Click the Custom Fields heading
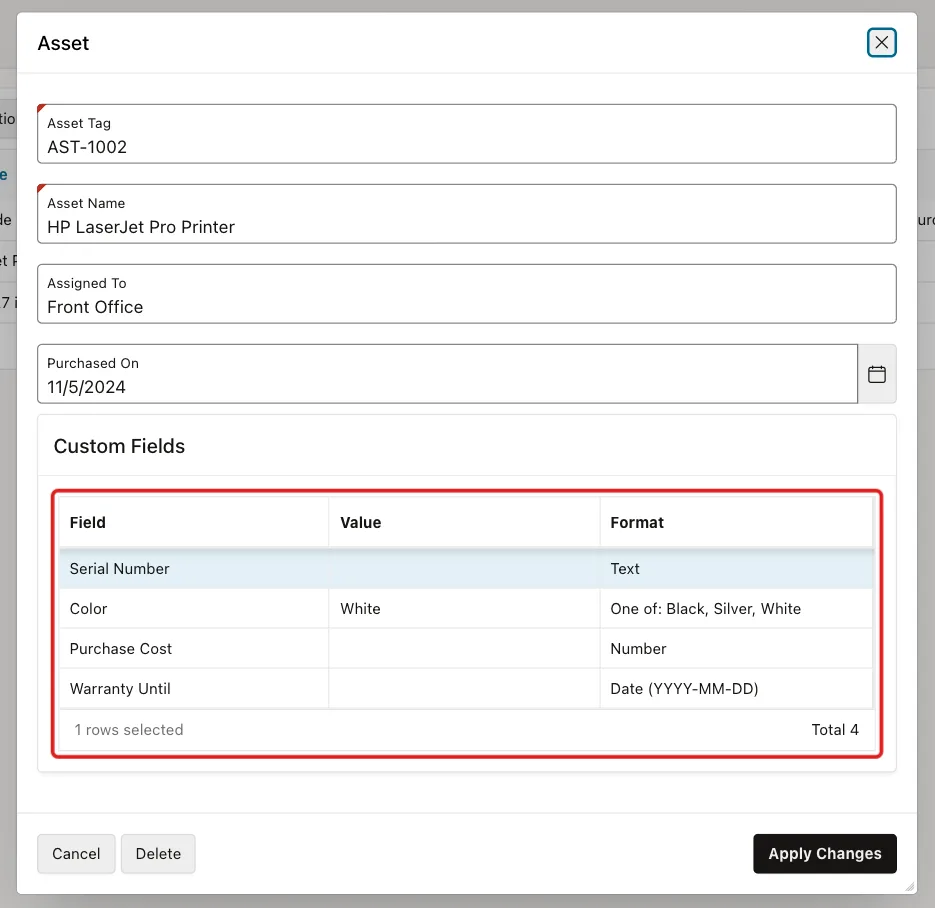 (x=119, y=446)
